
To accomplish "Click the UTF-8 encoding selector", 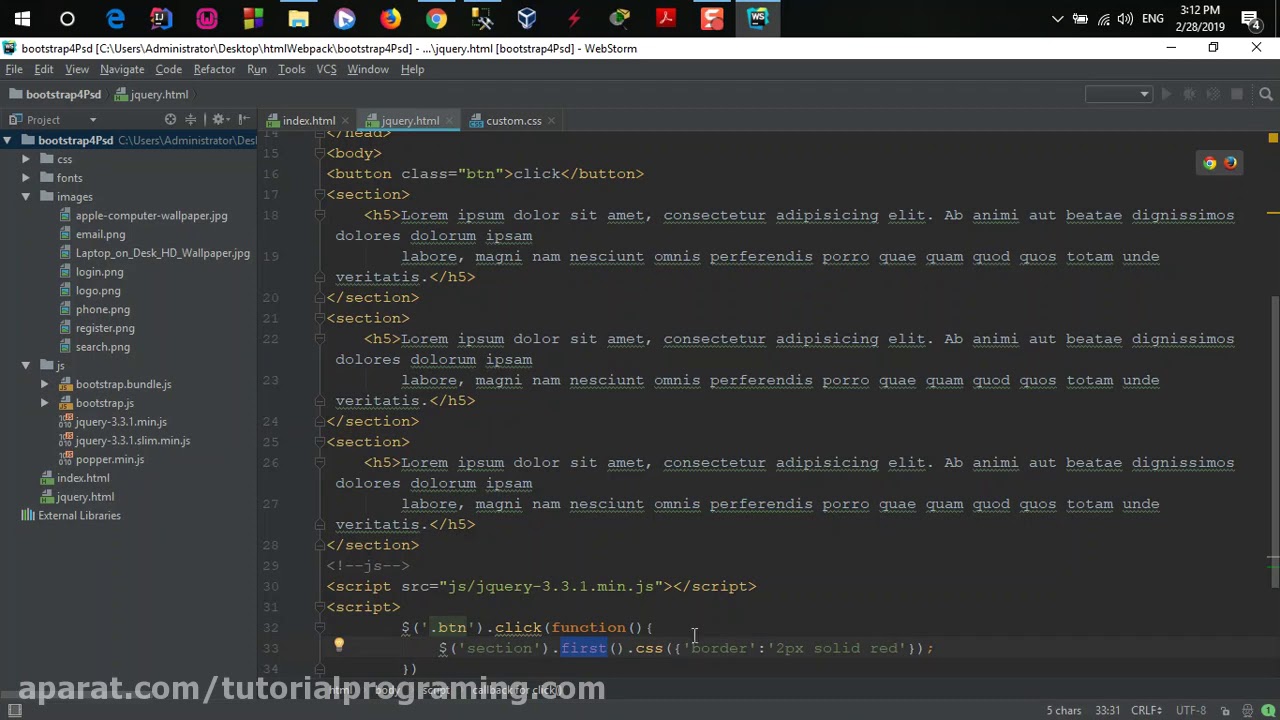I will coord(1193,710).
